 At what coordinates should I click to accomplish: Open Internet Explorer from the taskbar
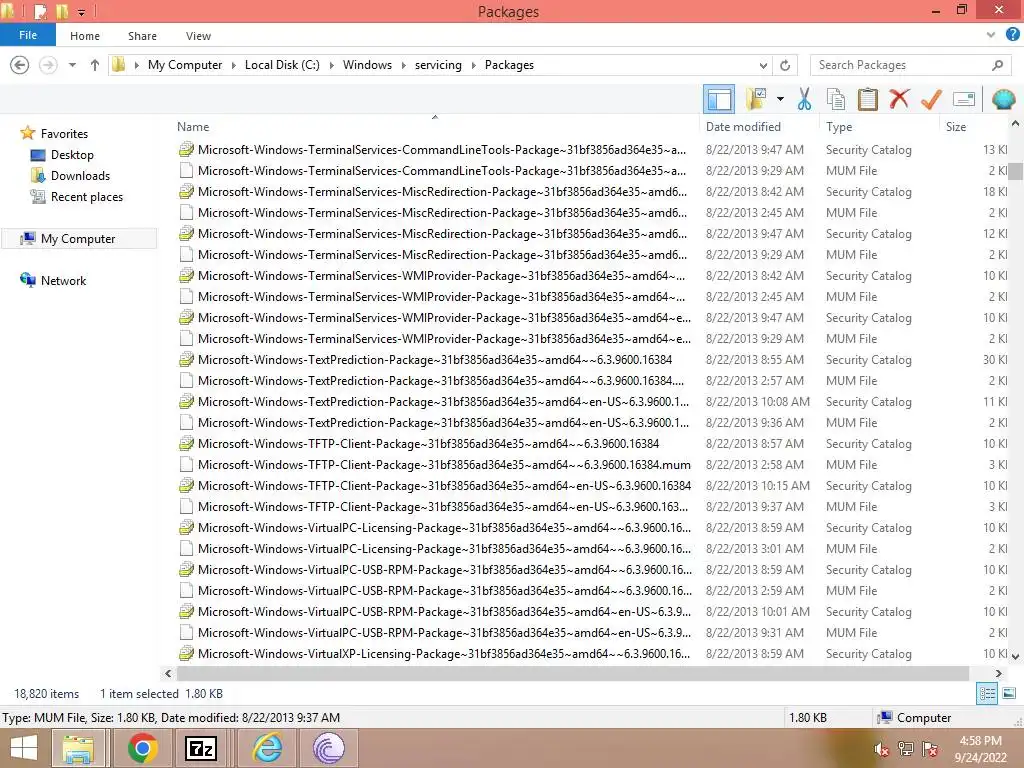tap(268, 748)
